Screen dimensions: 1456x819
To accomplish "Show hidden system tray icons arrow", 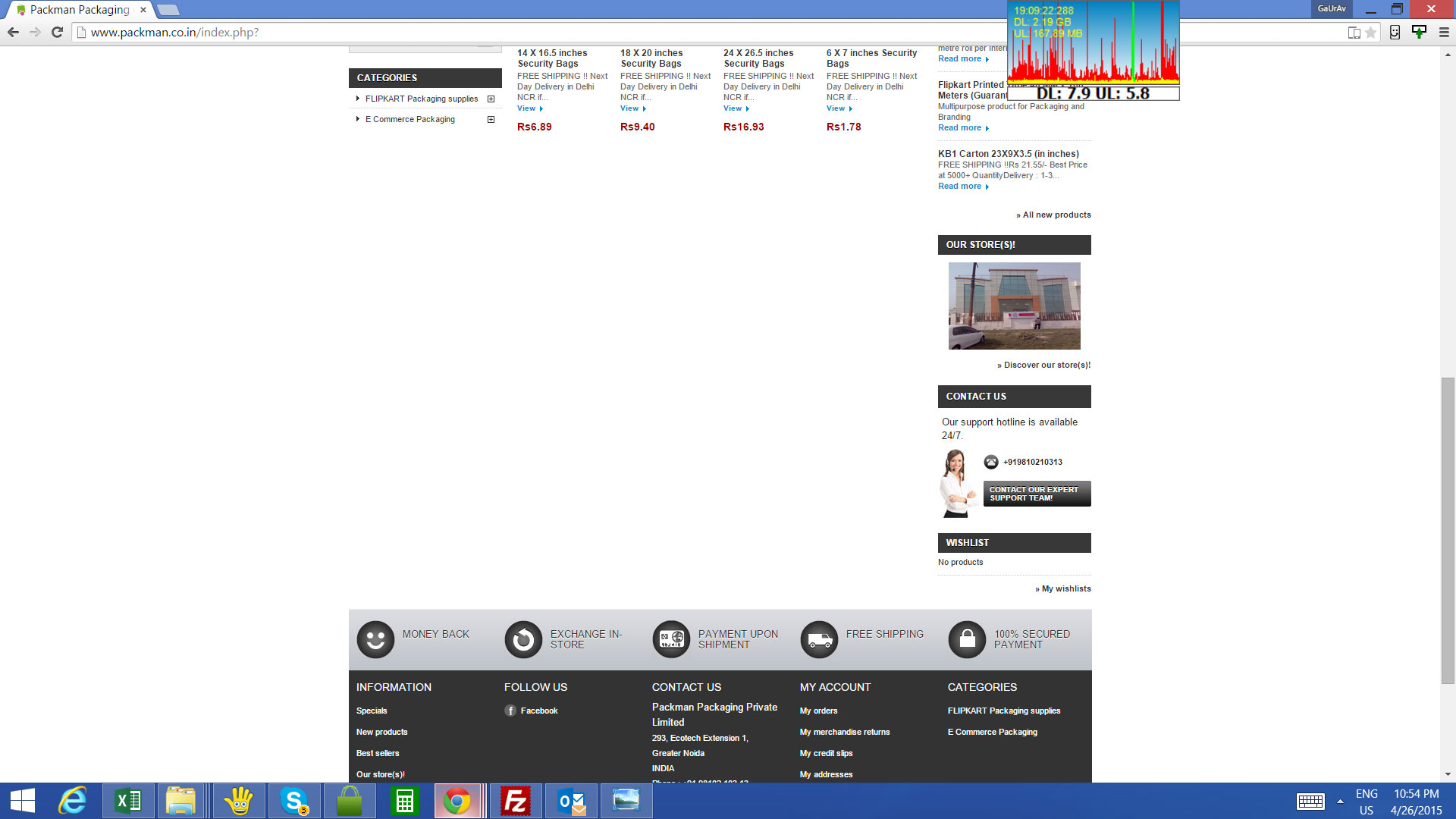I will pyautogui.click(x=1340, y=802).
